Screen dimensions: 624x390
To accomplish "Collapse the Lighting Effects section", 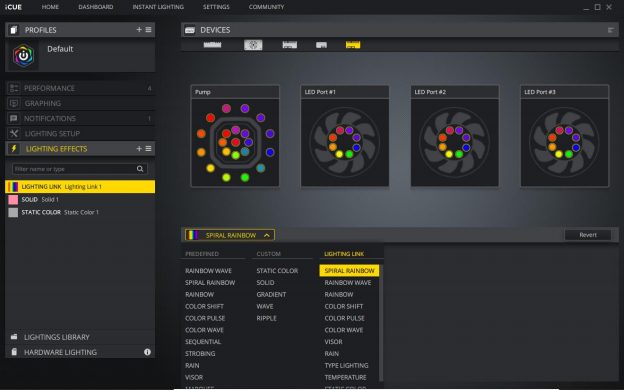I will [x=80, y=148].
